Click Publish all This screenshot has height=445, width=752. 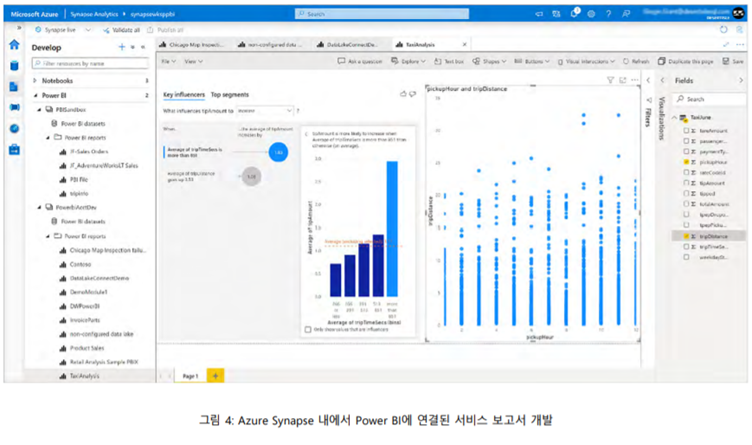pyautogui.click(x=165, y=30)
